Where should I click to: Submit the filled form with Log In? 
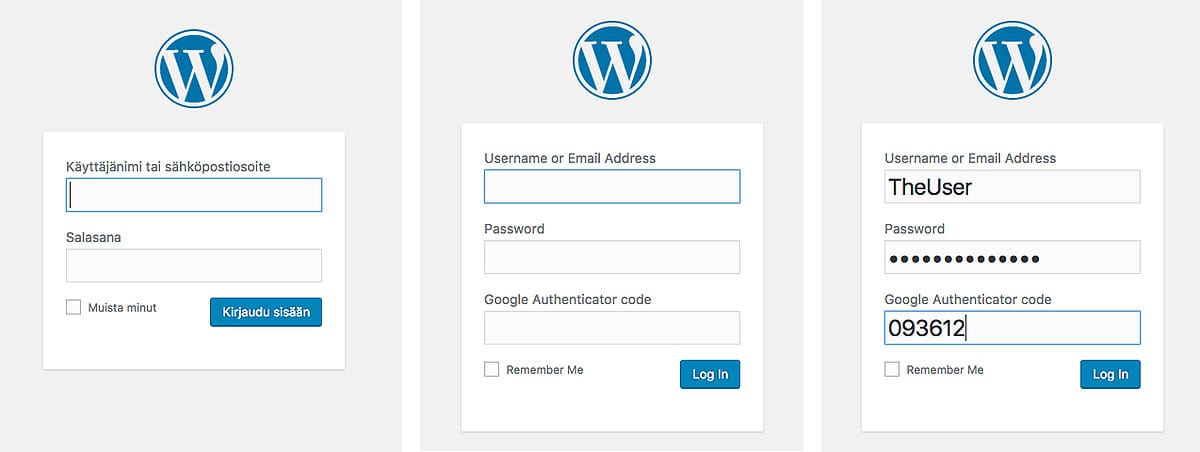coord(1110,374)
